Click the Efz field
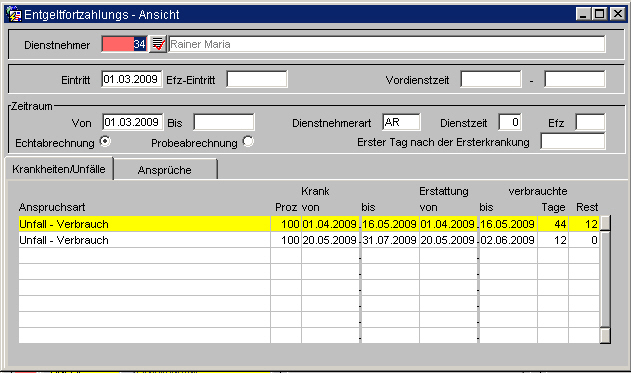 pos(590,122)
